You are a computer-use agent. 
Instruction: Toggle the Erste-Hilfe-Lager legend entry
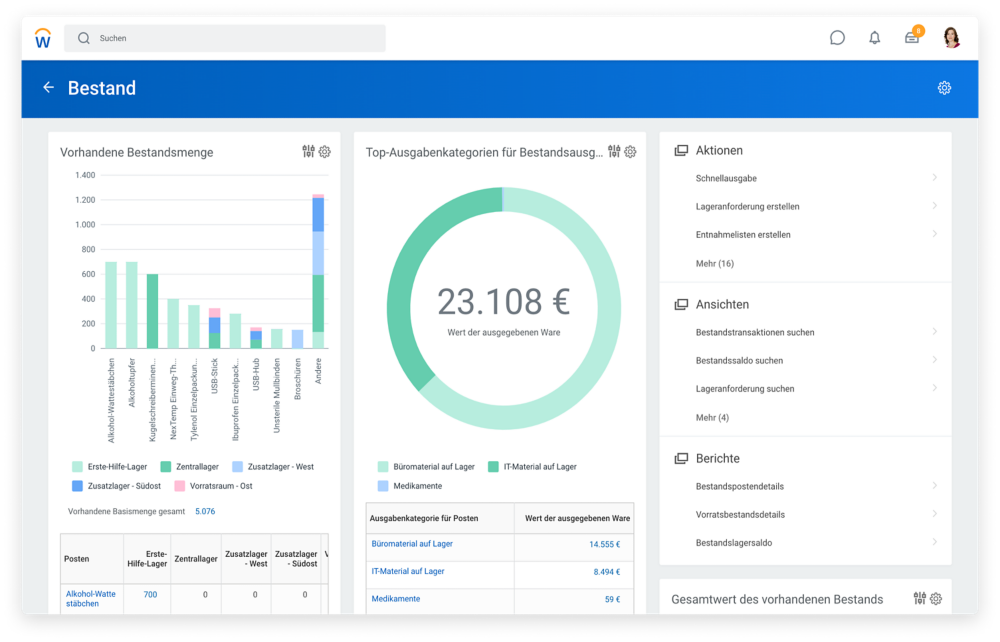coord(110,466)
